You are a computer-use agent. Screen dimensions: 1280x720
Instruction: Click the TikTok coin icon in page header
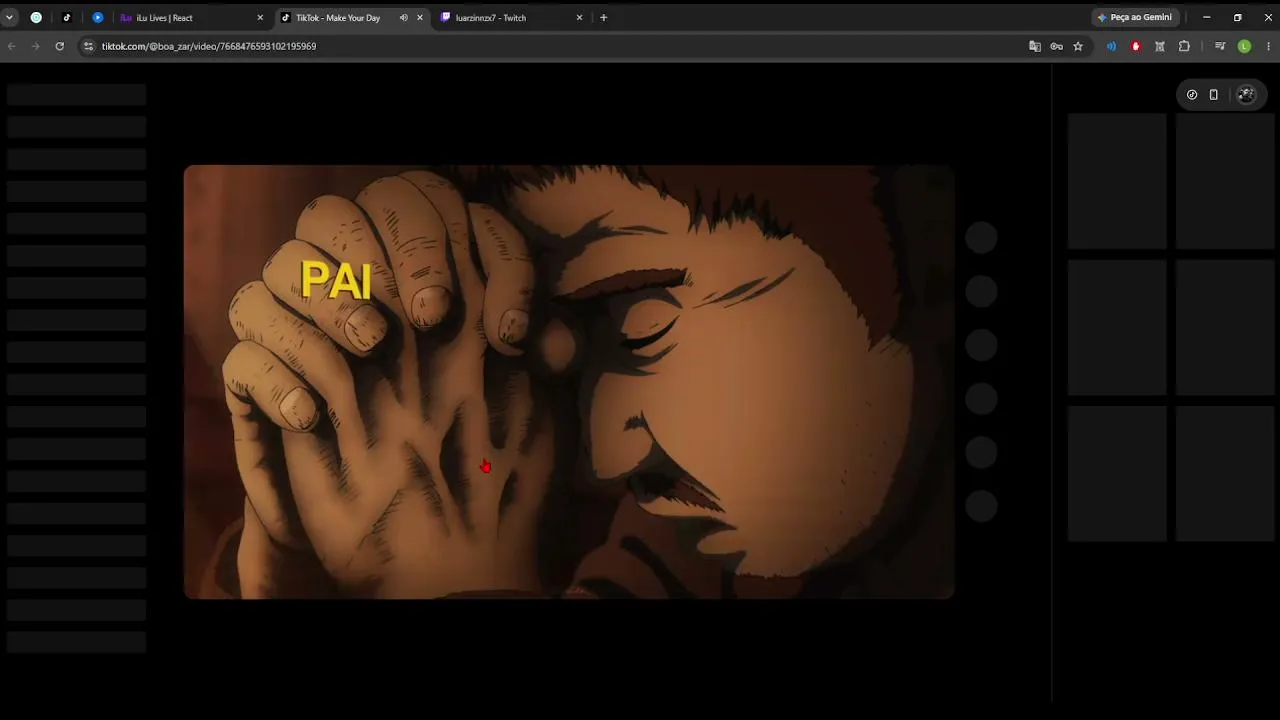1192,95
